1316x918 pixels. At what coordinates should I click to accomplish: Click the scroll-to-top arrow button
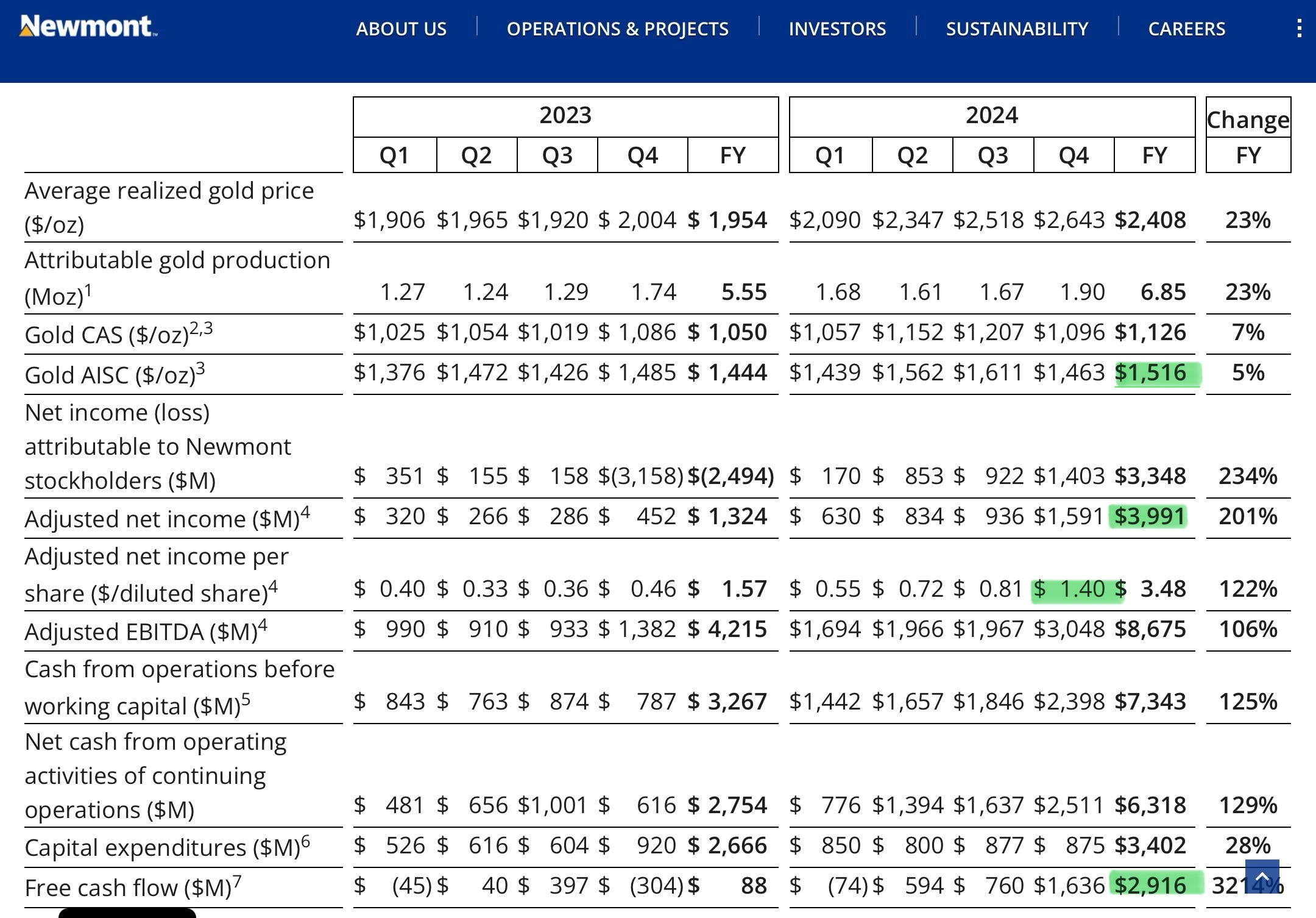(1262, 877)
